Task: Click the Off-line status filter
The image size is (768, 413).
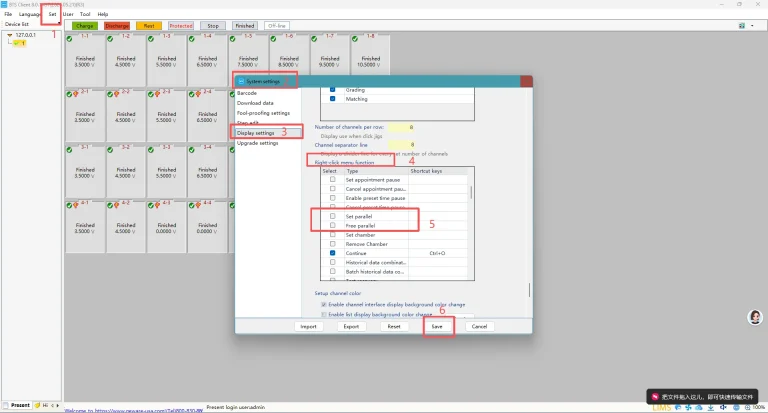Action: pyautogui.click(x=277, y=25)
